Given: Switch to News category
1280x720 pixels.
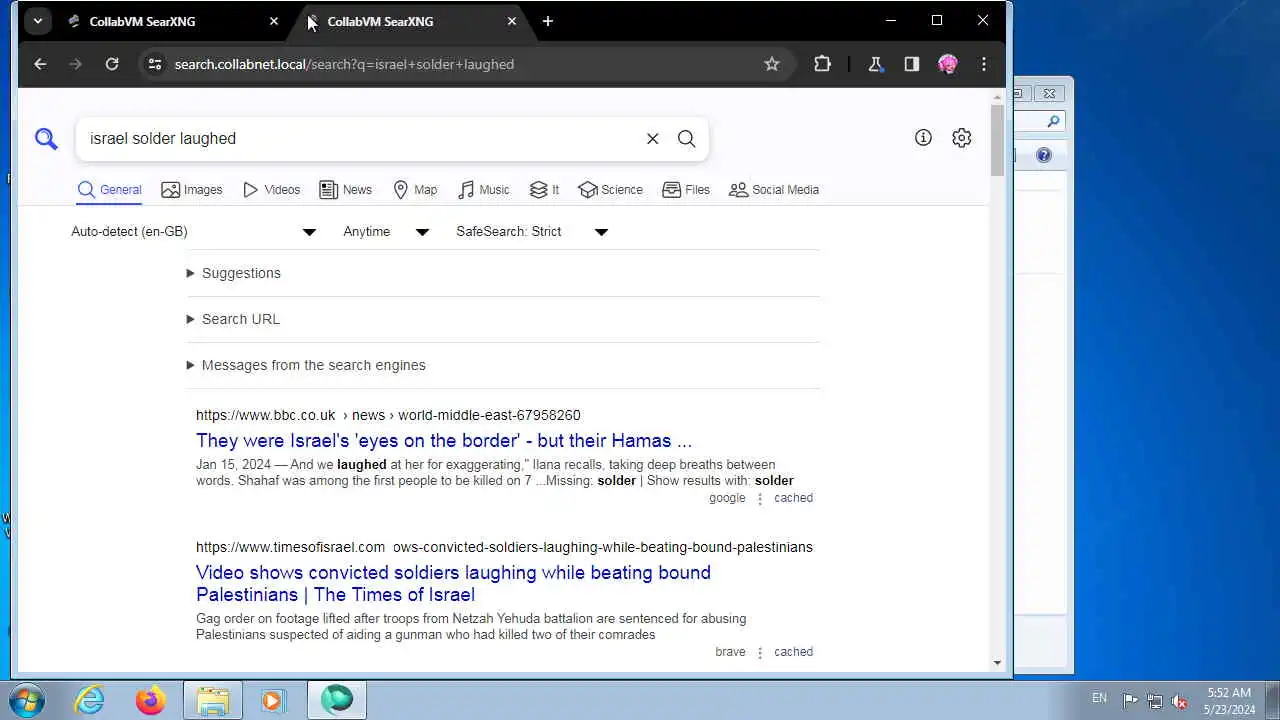Looking at the screenshot, I should pos(345,190).
